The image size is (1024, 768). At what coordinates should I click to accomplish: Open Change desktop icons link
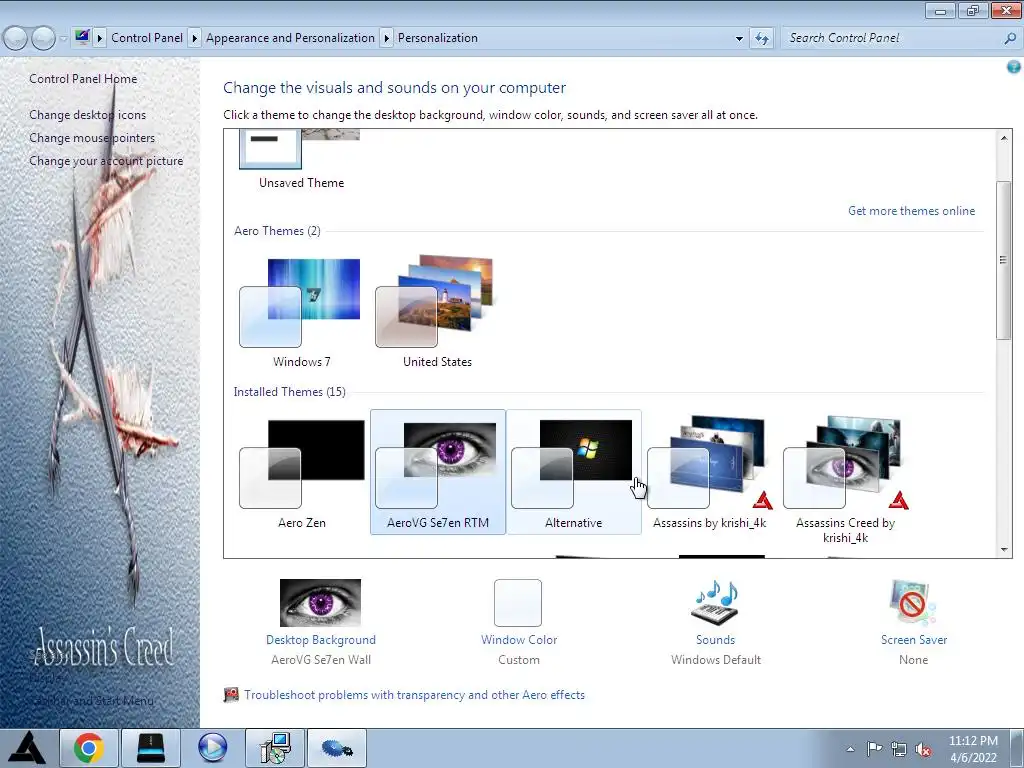(88, 115)
